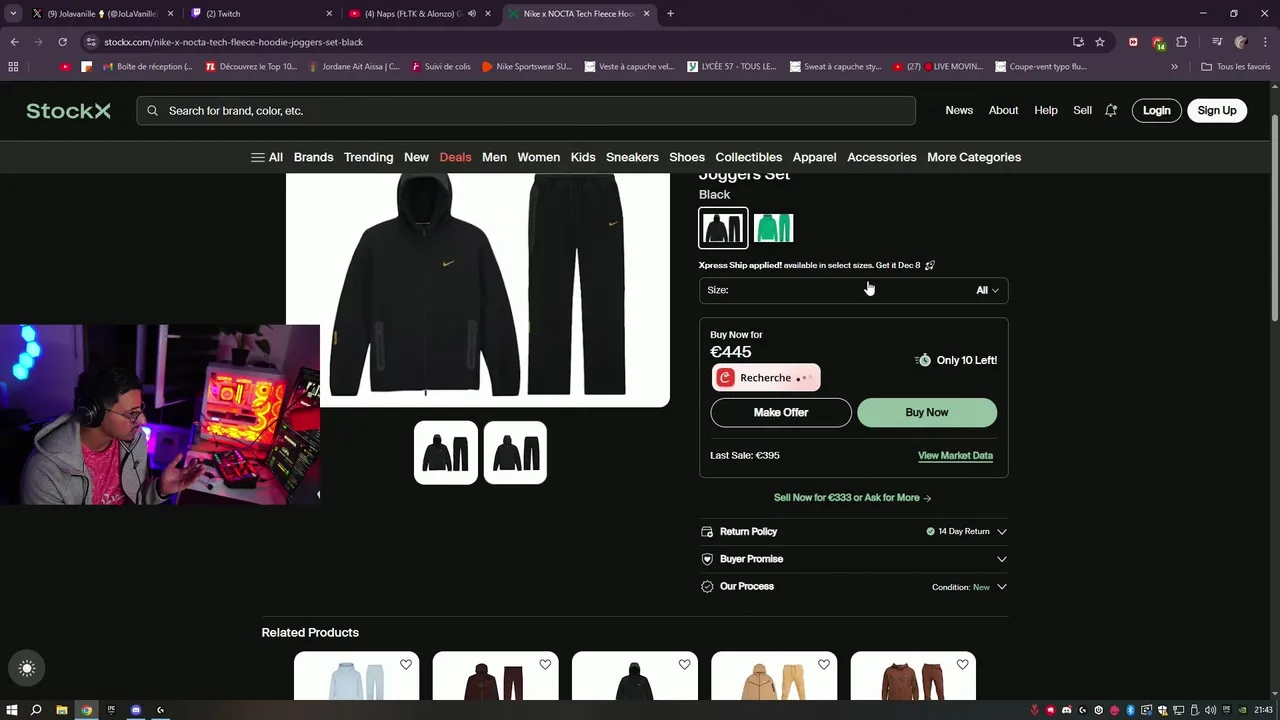The height and width of the screenshot is (720, 1280).
Task: Open File Explorer from the taskbar
Action: click(61, 710)
